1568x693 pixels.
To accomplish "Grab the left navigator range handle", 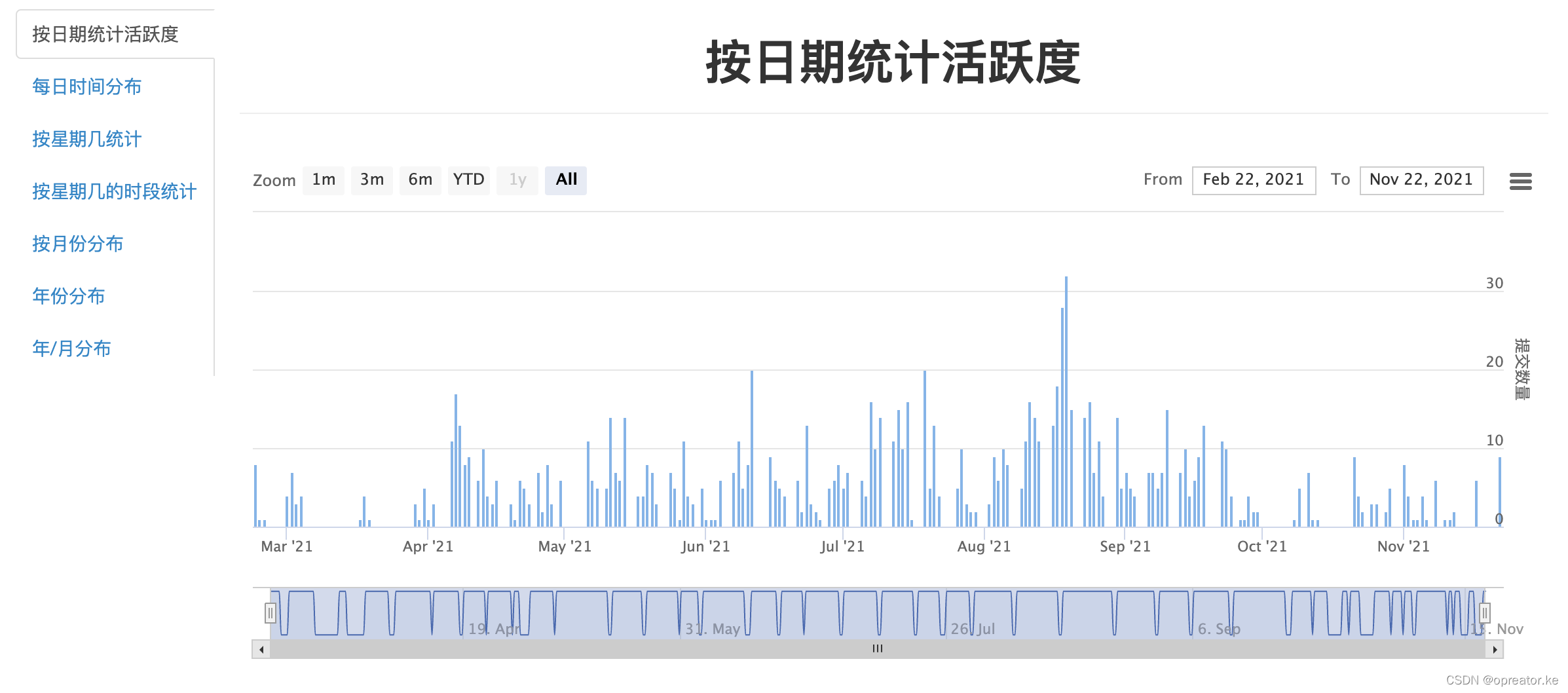I will pyautogui.click(x=271, y=613).
